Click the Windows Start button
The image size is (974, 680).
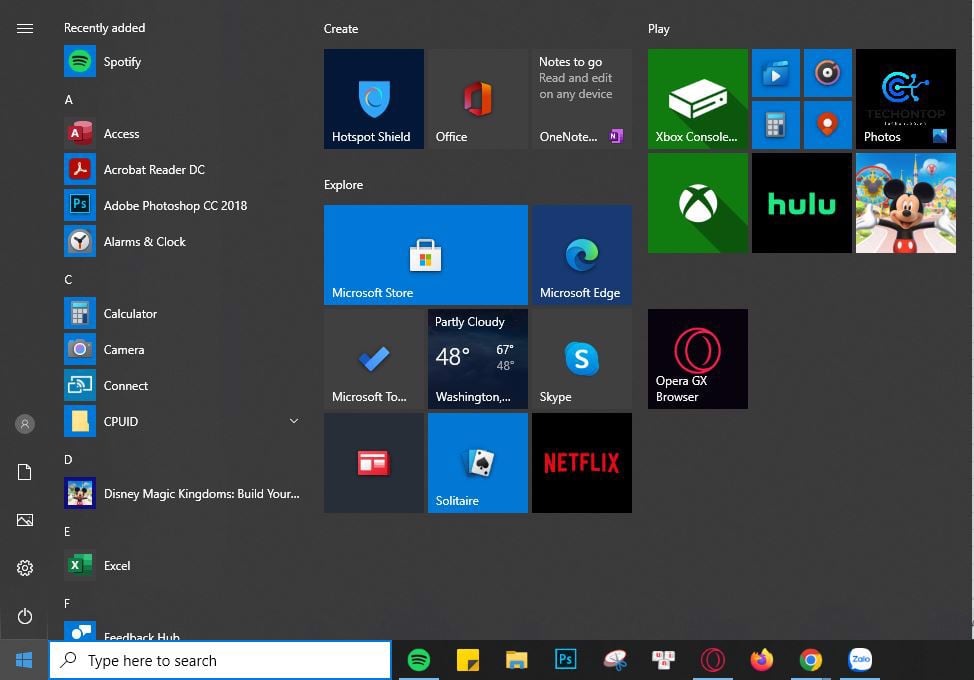[24, 660]
